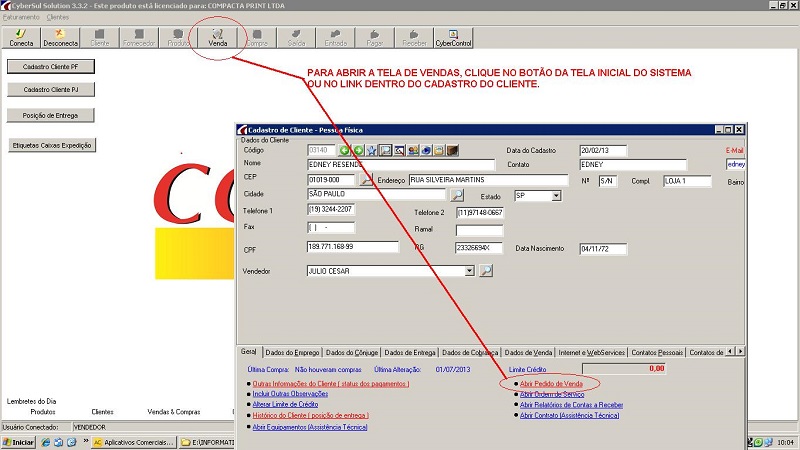The height and width of the screenshot is (450, 800).
Task: Open Outras Informações do Cliente link
Action: click(331, 384)
